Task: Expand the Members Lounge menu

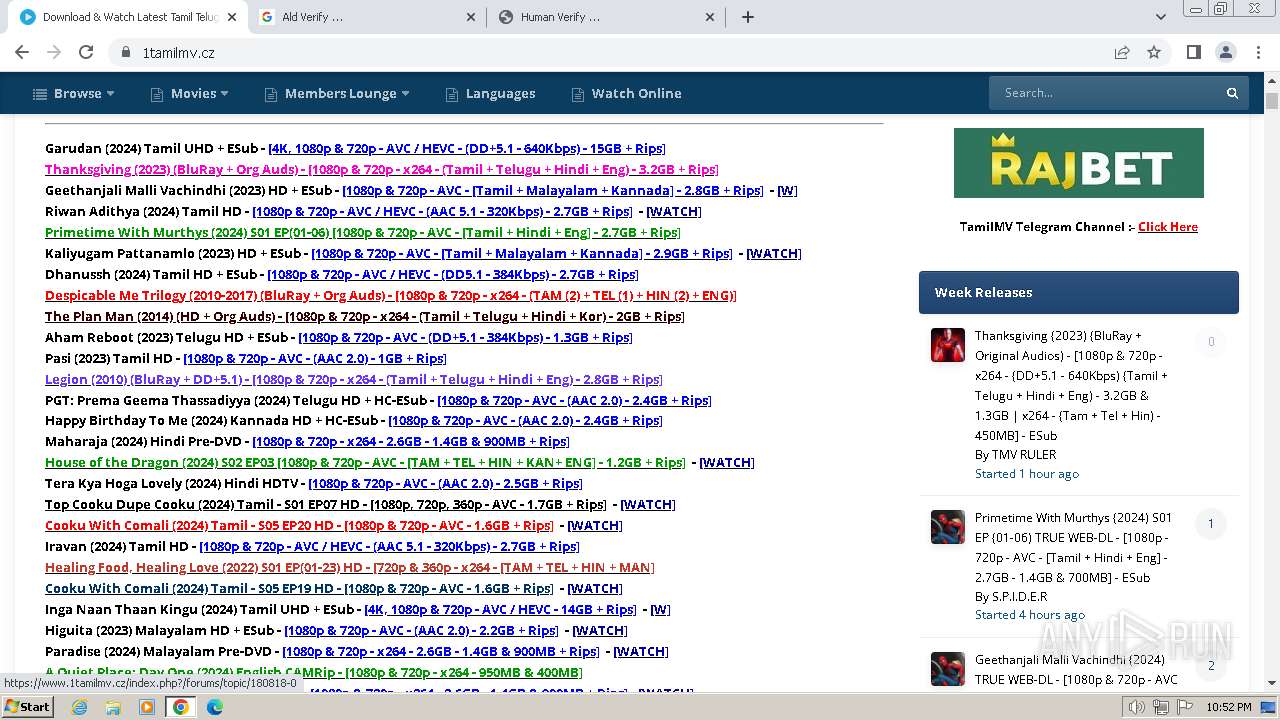Action: click(x=338, y=93)
